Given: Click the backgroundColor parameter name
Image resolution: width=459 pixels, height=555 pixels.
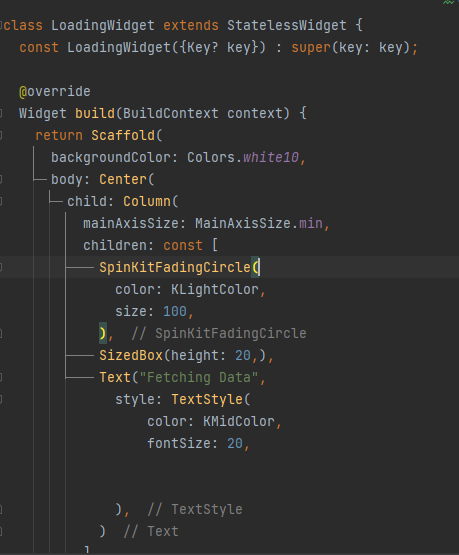Looking at the screenshot, I should point(111,158).
